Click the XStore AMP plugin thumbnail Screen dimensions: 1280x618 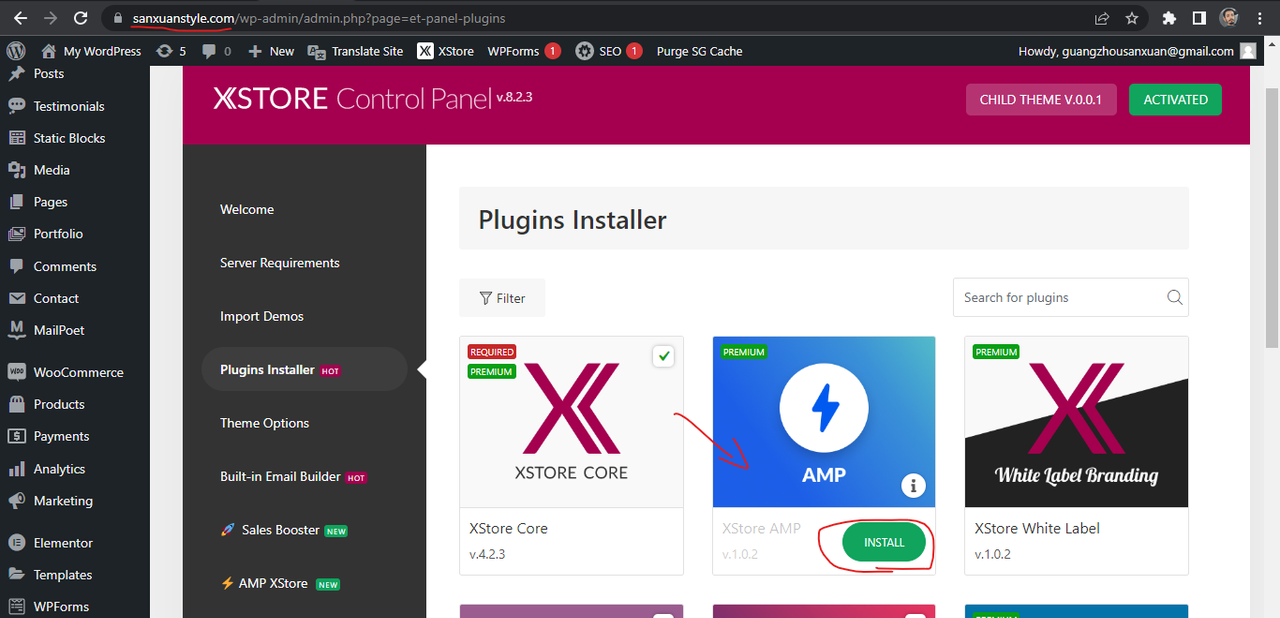[824, 422]
